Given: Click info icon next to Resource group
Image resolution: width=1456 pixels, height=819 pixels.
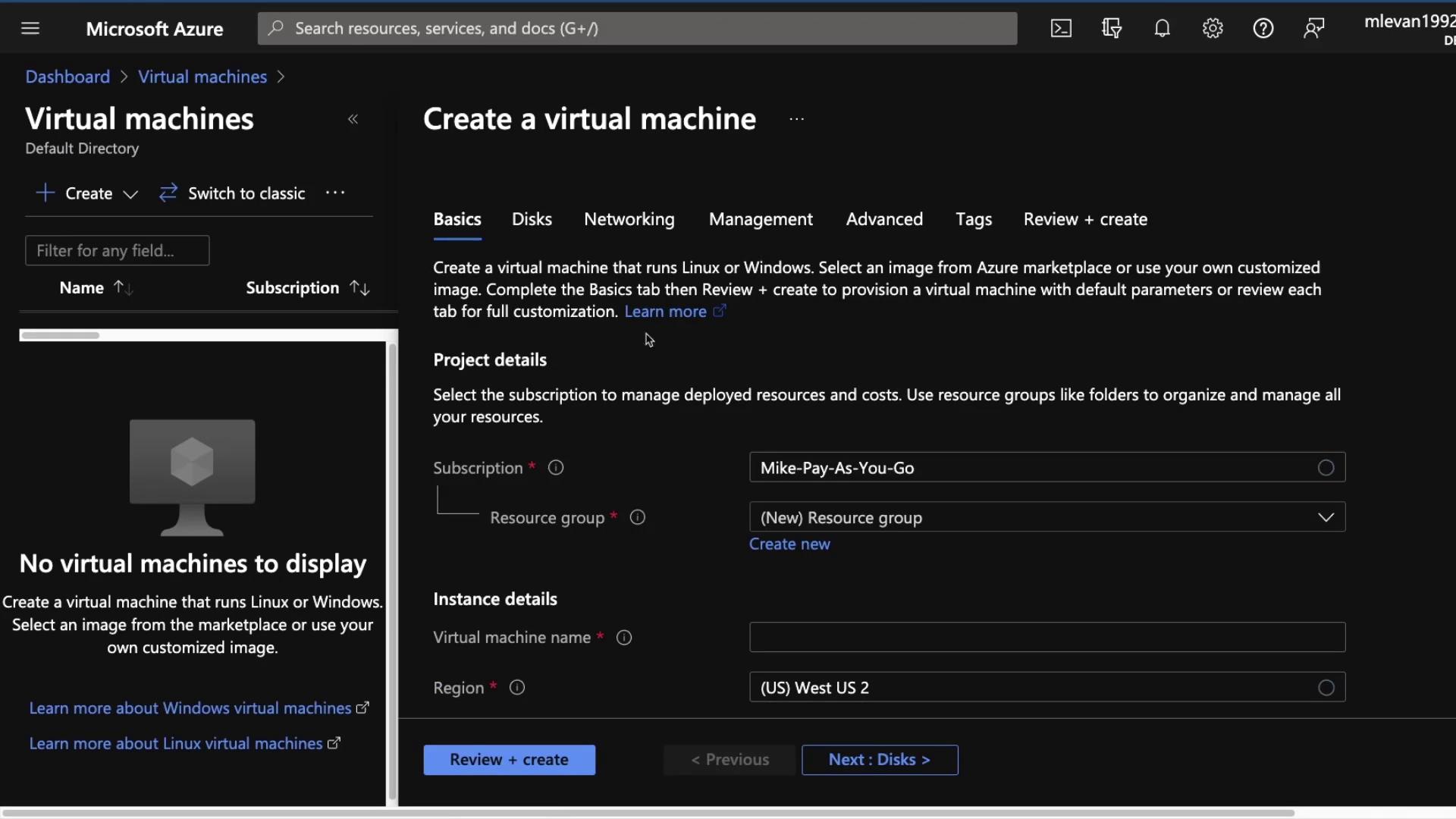Looking at the screenshot, I should pyautogui.click(x=638, y=517).
